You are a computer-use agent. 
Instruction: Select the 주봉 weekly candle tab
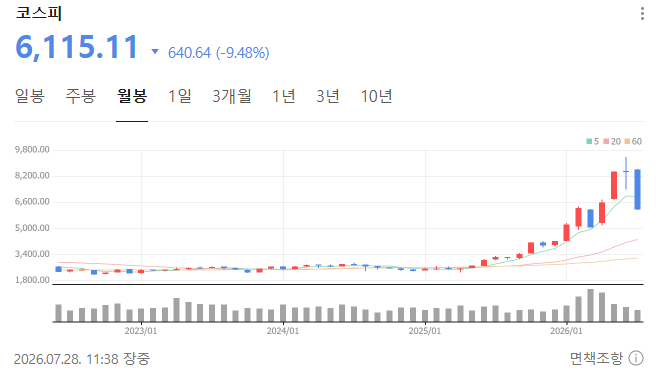click(x=81, y=96)
